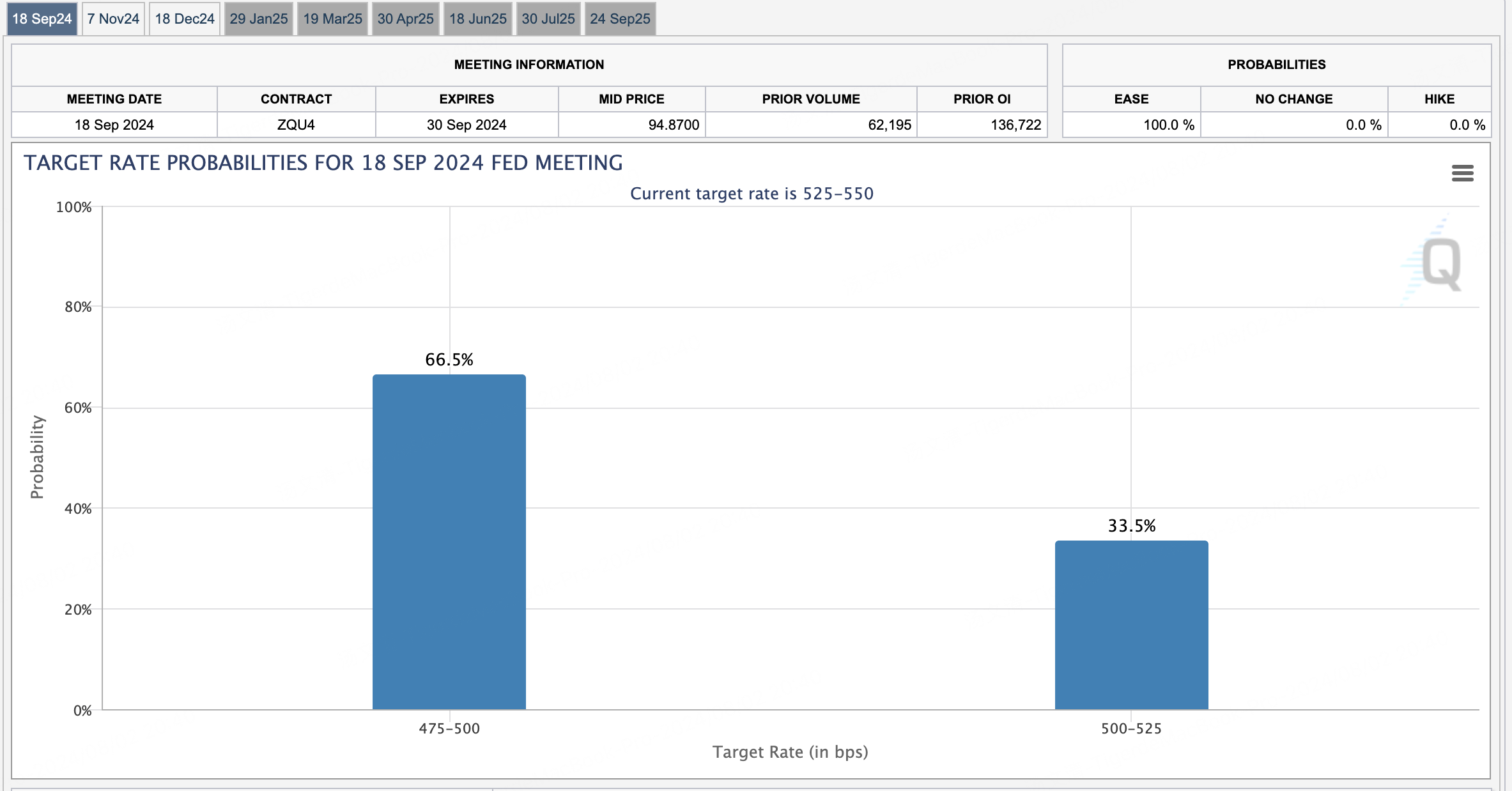Open the 18 Dec24 meeting tab
Viewport: 1512px width, 791px height.
point(185,19)
